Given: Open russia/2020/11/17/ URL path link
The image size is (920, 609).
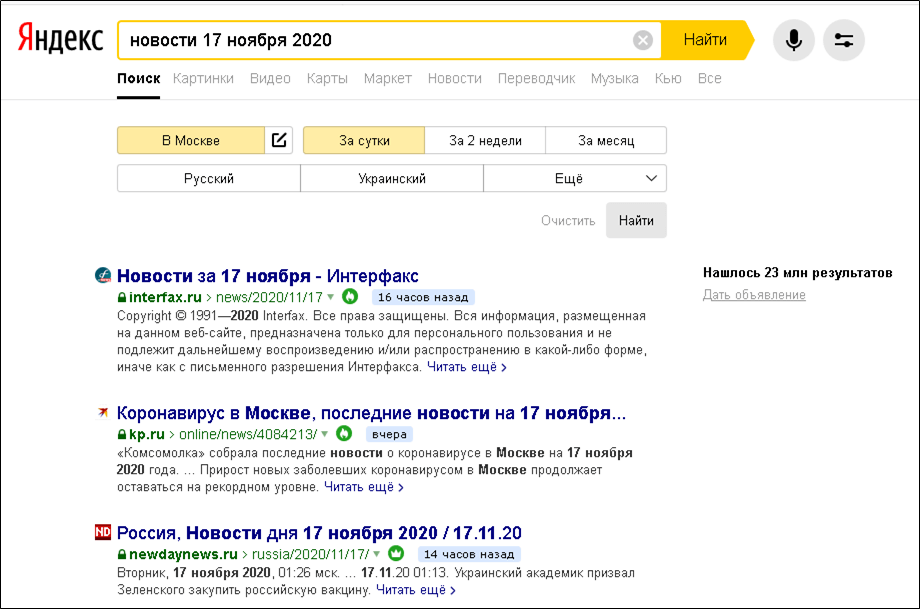Looking at the screenshot, I should tap(310, 554).
